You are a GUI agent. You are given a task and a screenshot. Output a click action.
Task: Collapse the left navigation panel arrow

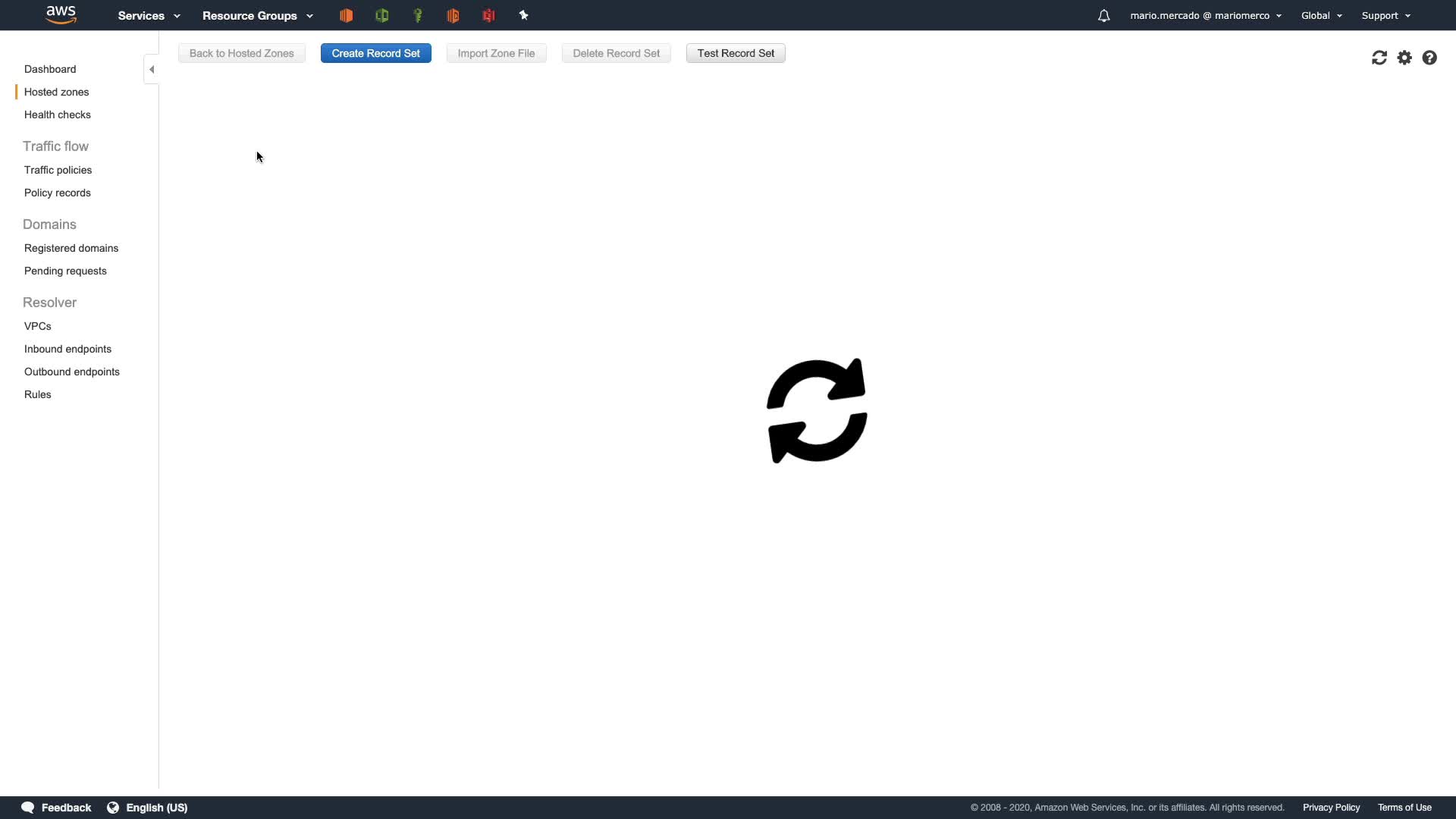tap(152, 69)
